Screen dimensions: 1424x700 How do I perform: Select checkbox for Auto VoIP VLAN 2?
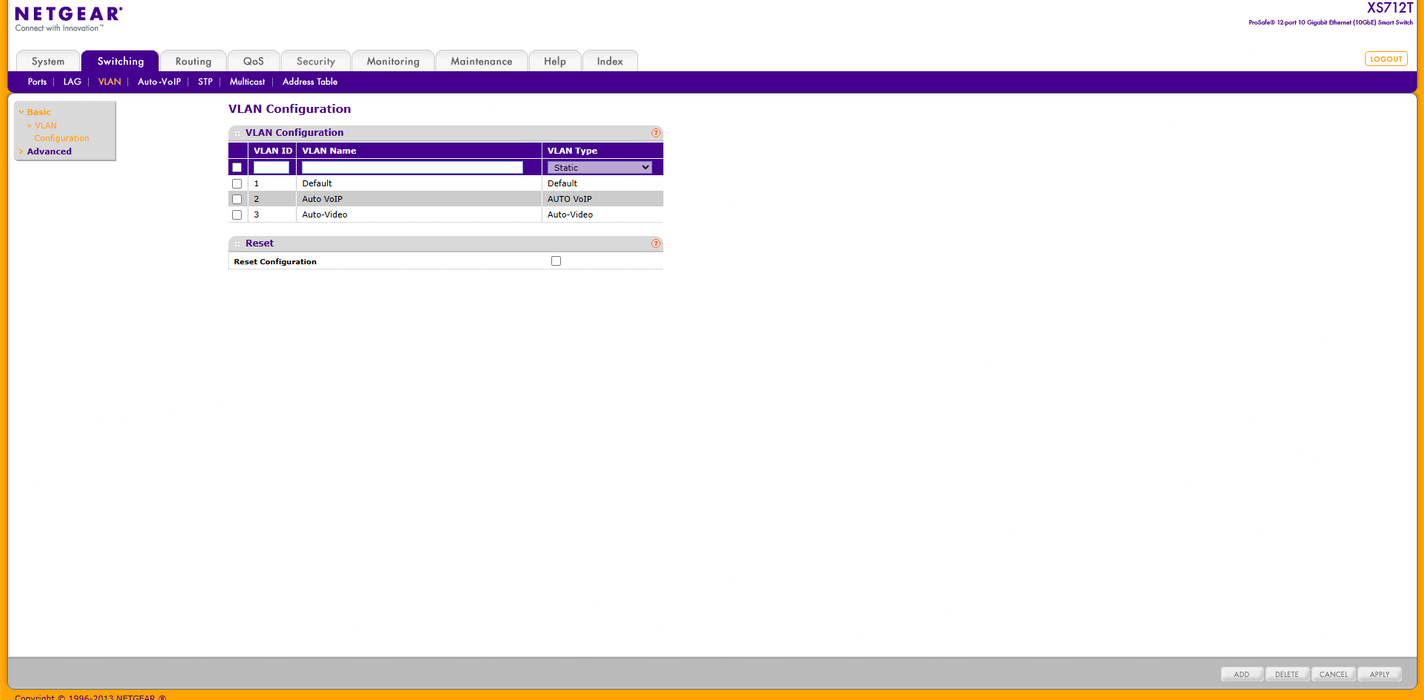pyautogui.click(x=237, y=199)
